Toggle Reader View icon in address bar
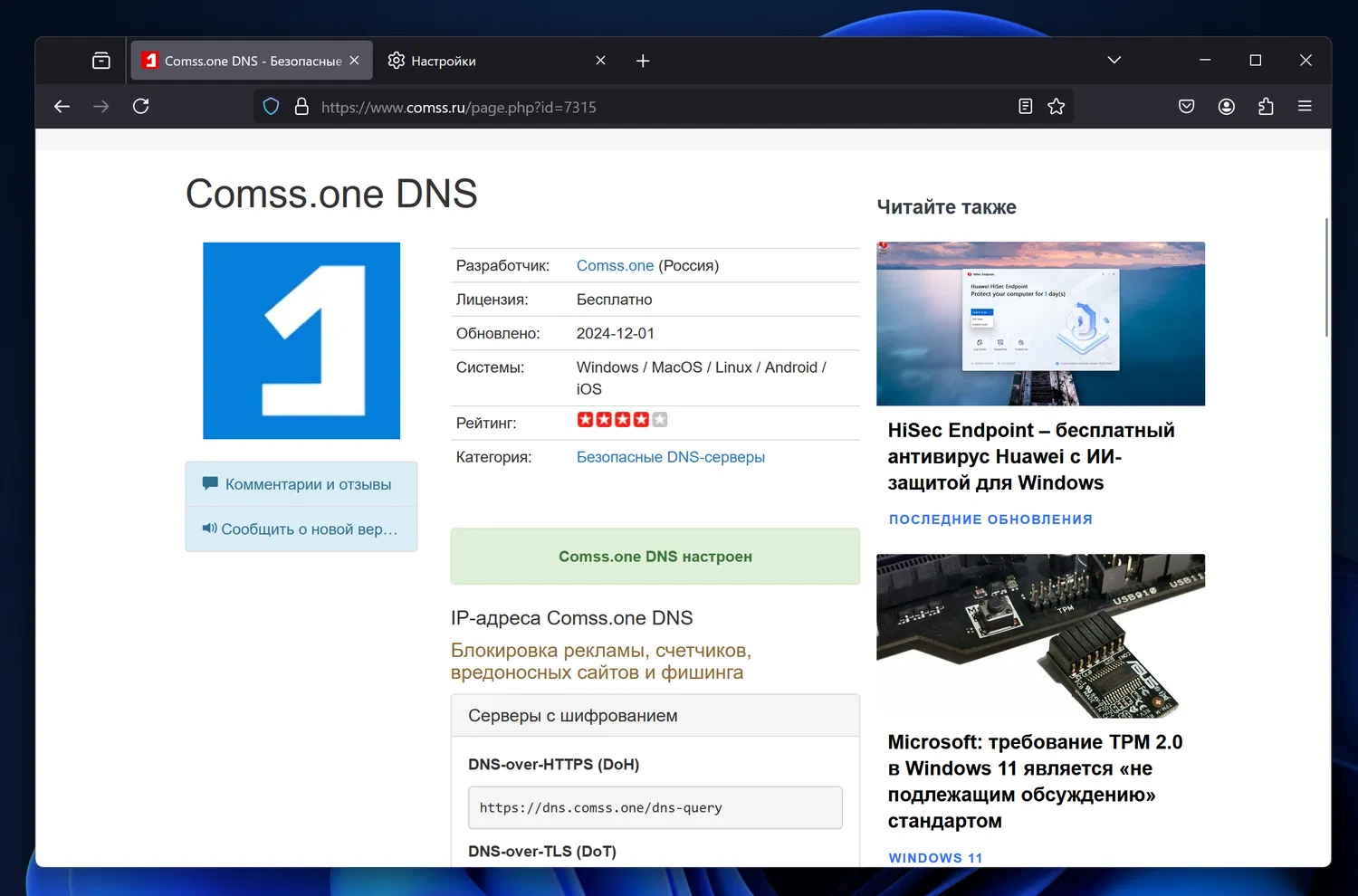Image resolution: width=1358 pixels, height=896 pixels. [1025, 107]
